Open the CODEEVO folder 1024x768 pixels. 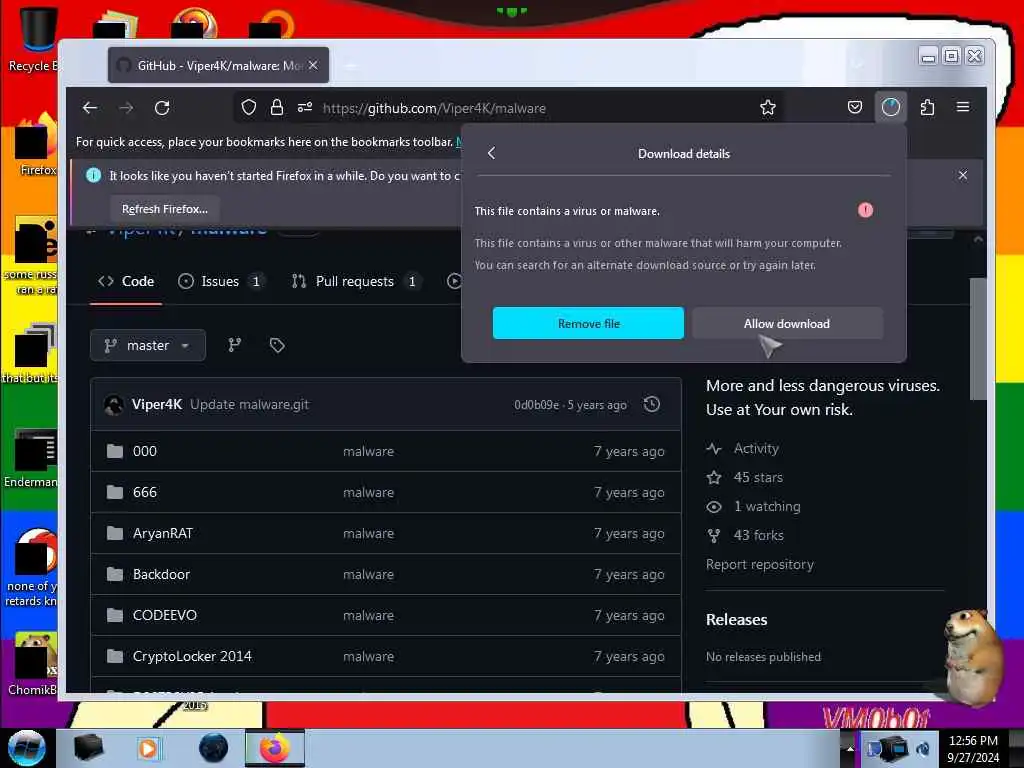(165, 615)
